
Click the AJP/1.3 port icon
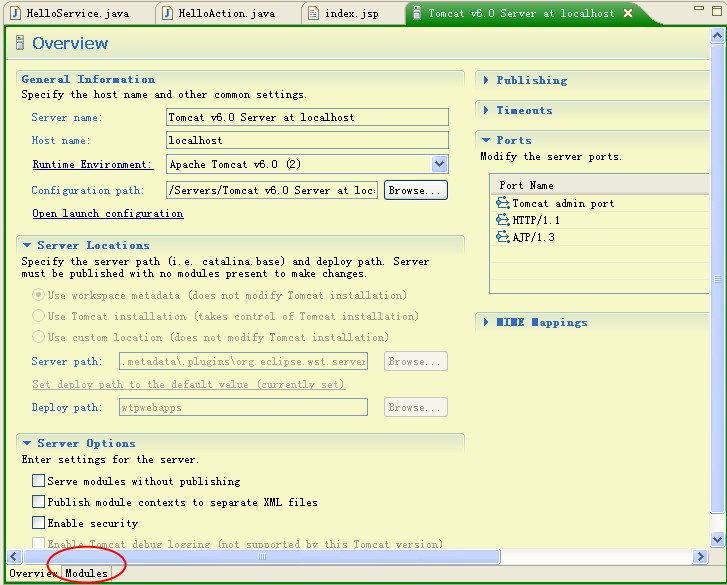click(x=503, y=237)
